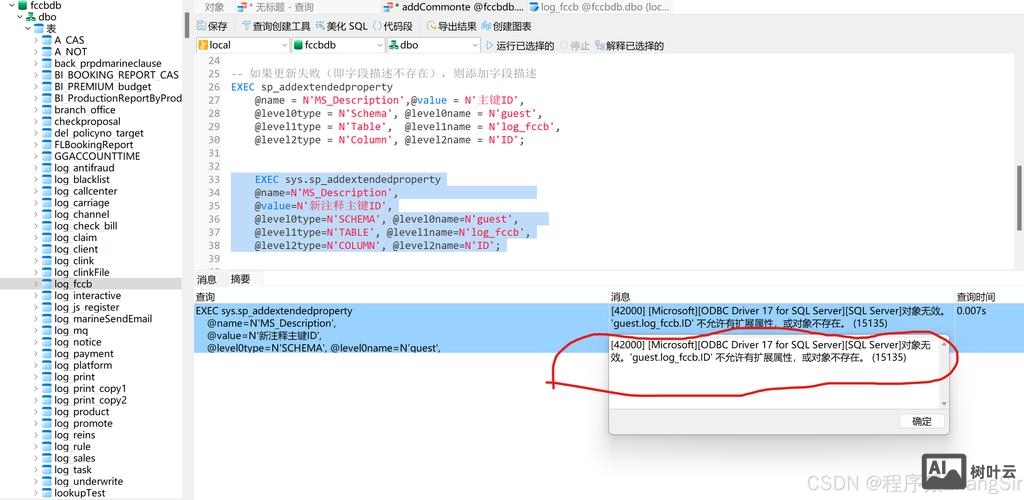Expand the log_interactive table node
The width and height of the screenshot is (1024, 500).
(x=35, y=296)
